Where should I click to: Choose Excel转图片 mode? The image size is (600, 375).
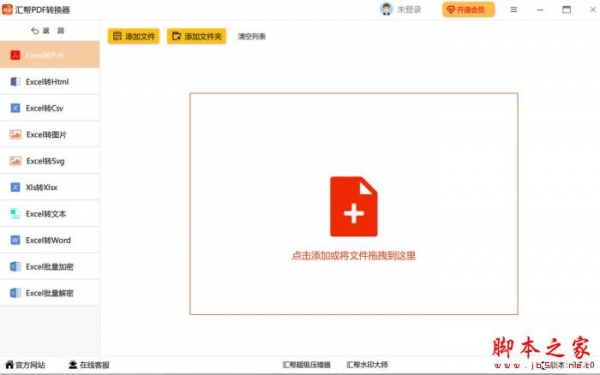(50, 134)
